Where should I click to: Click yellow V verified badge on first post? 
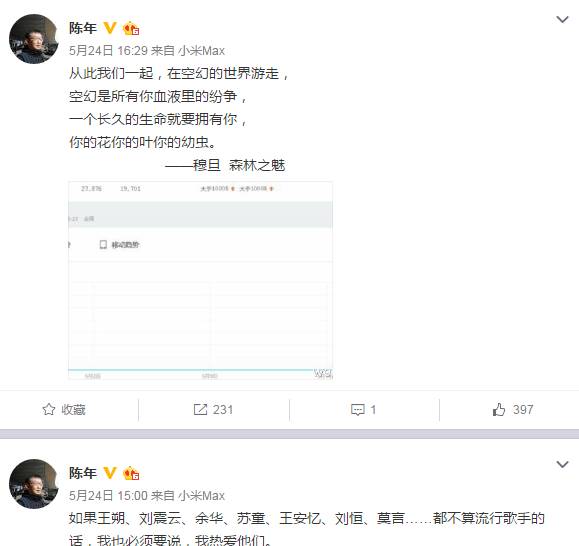[110, 28]
